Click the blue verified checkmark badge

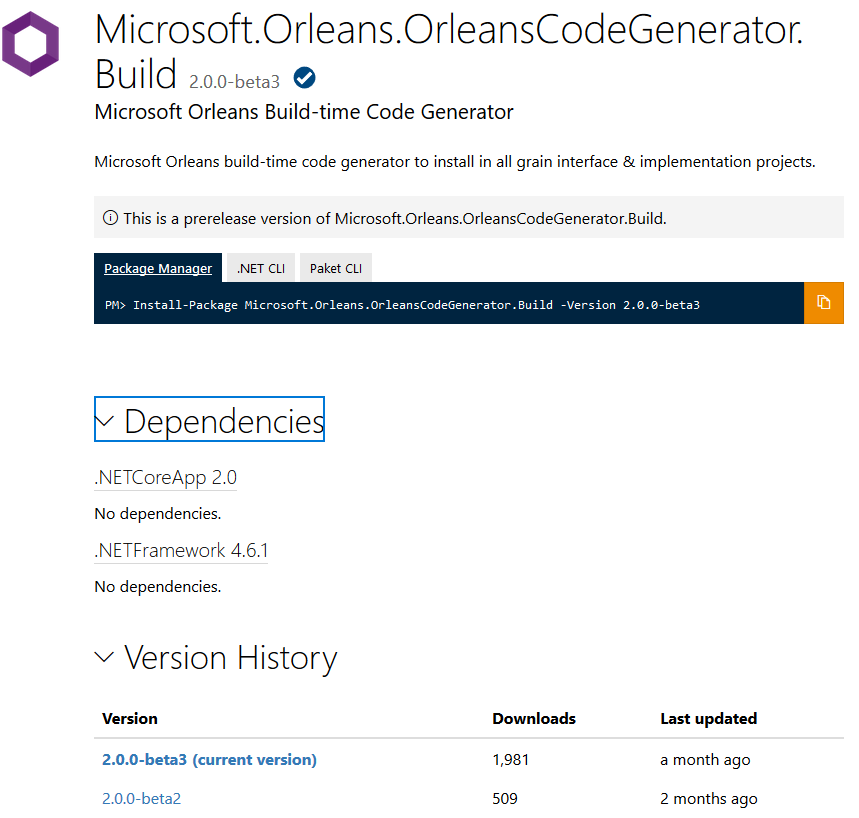303,76
